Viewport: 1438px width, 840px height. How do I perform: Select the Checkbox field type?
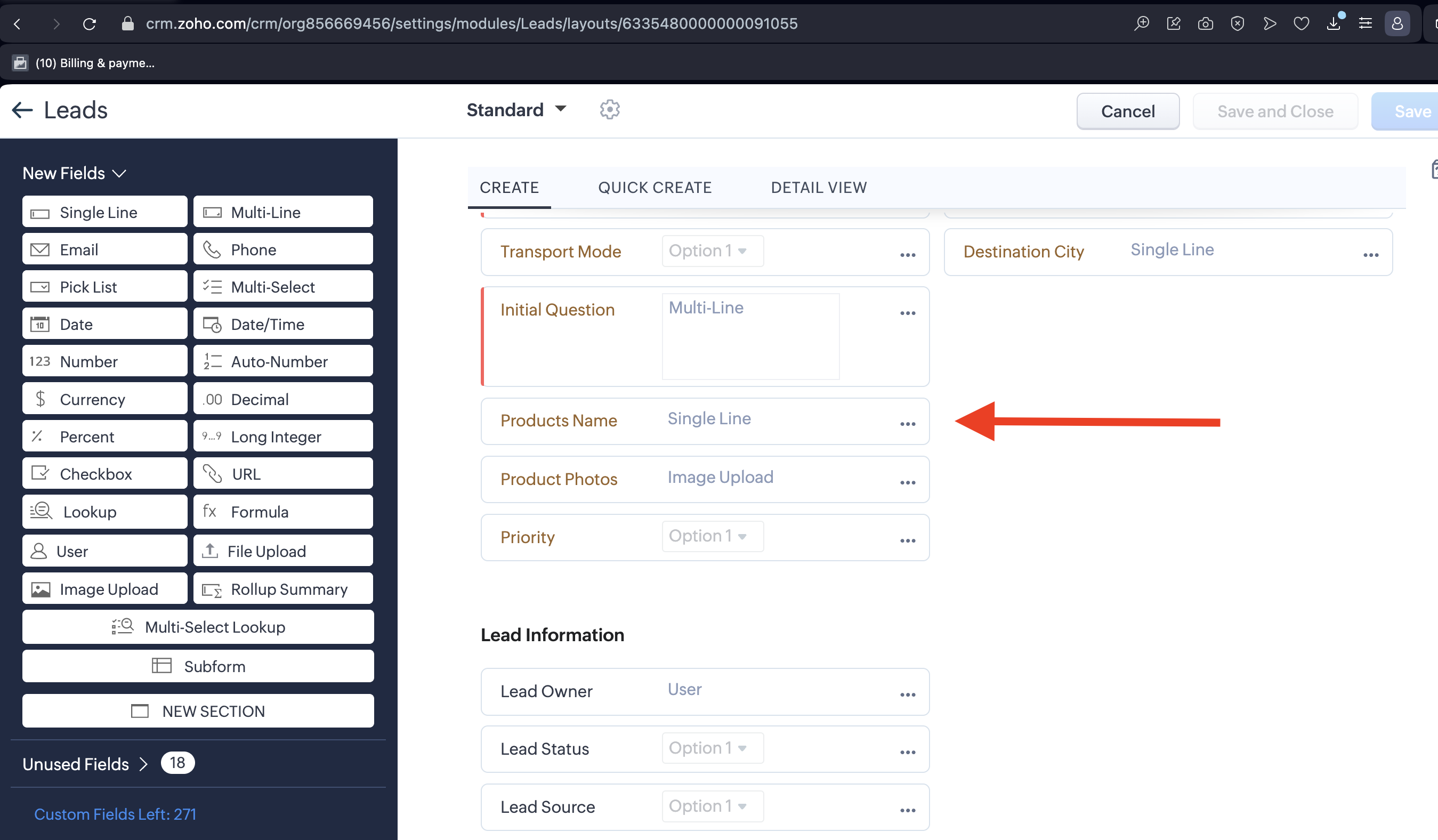click(105, 474)
